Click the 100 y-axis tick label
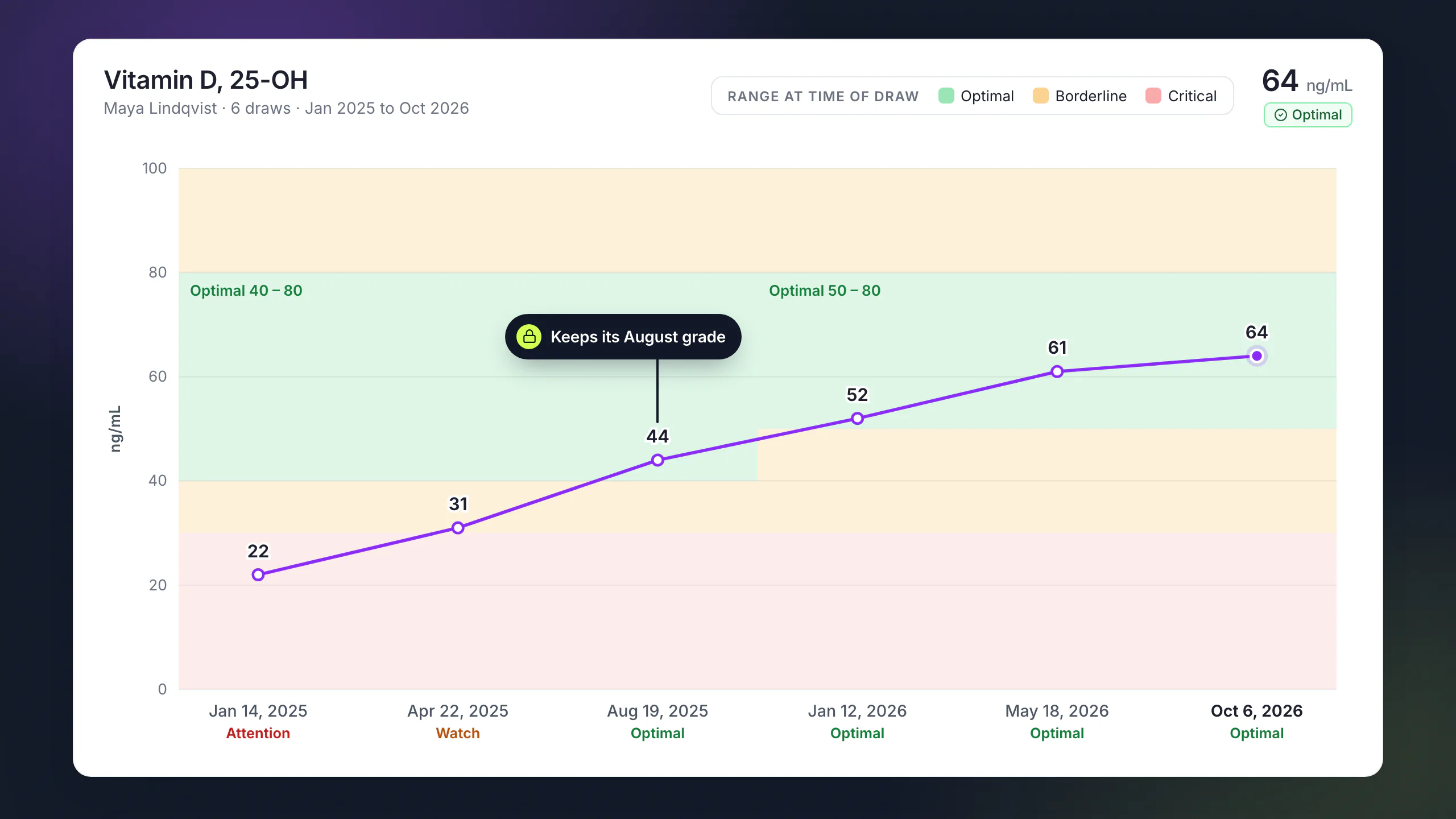This screenshot has width=1456, height=819. pyautogui.click(x=154, y=168)
